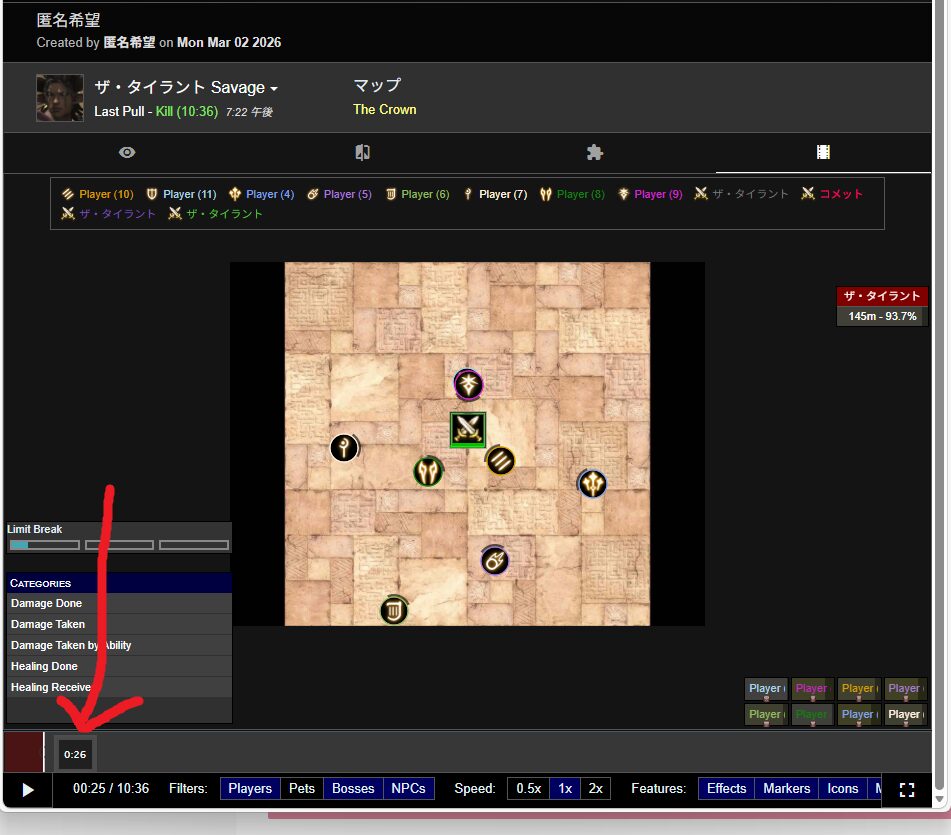Toggle the Pets filter
This screenshot has height=835, width=951.
tap(302, 788)
